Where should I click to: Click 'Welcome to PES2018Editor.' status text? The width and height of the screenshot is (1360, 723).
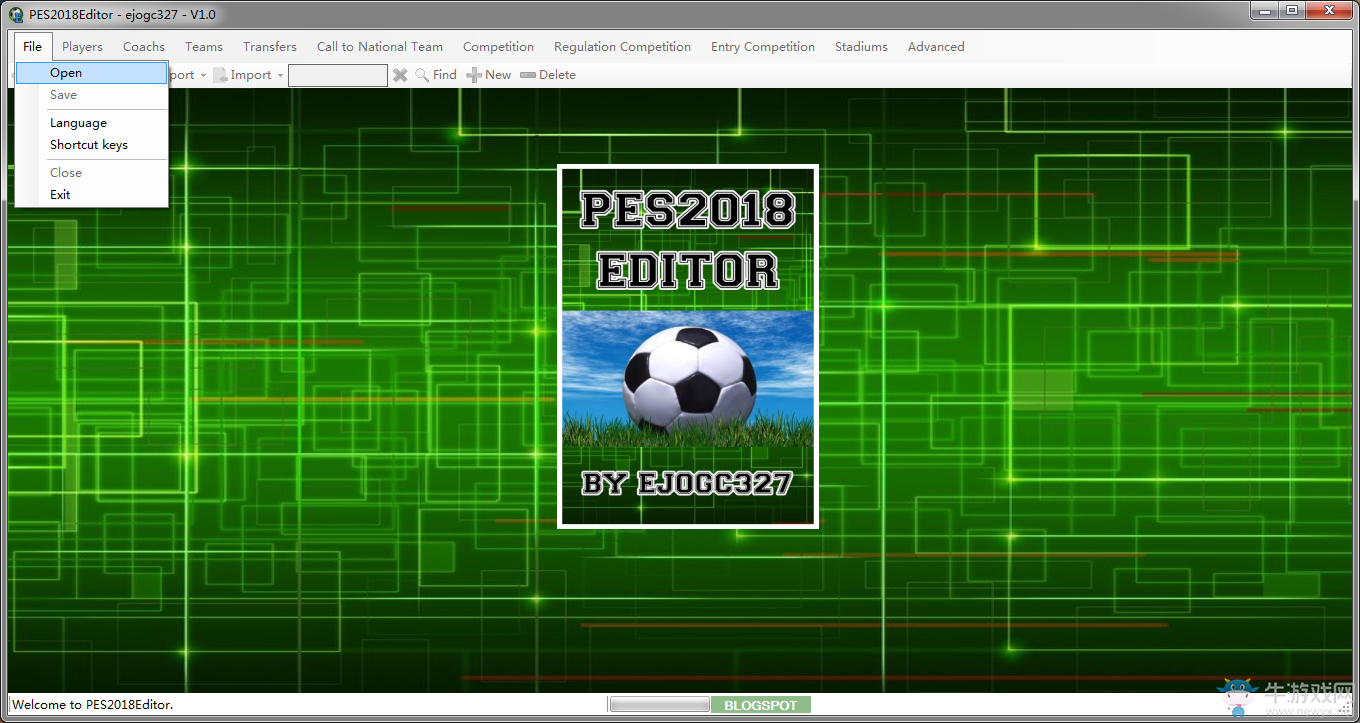[92, 705]
